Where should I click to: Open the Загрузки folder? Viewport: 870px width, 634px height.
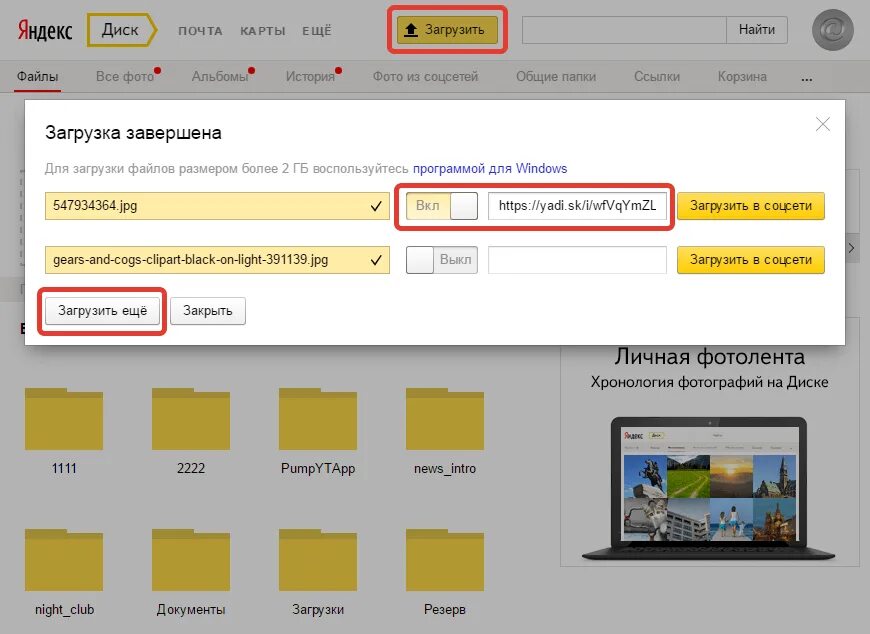[x=318, y=572]
